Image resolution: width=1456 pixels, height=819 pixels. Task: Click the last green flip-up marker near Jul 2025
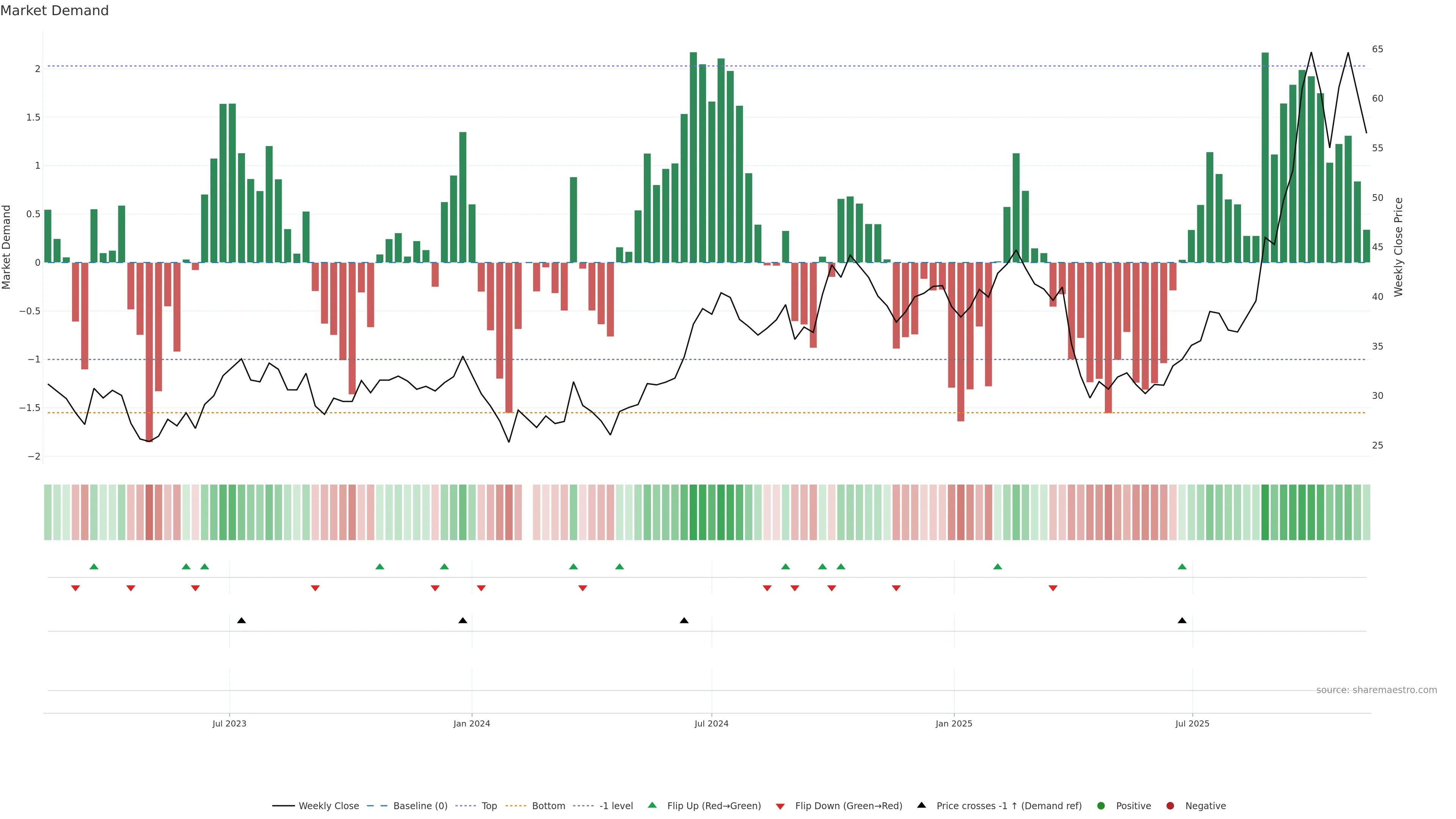(x=1182, y=567)
